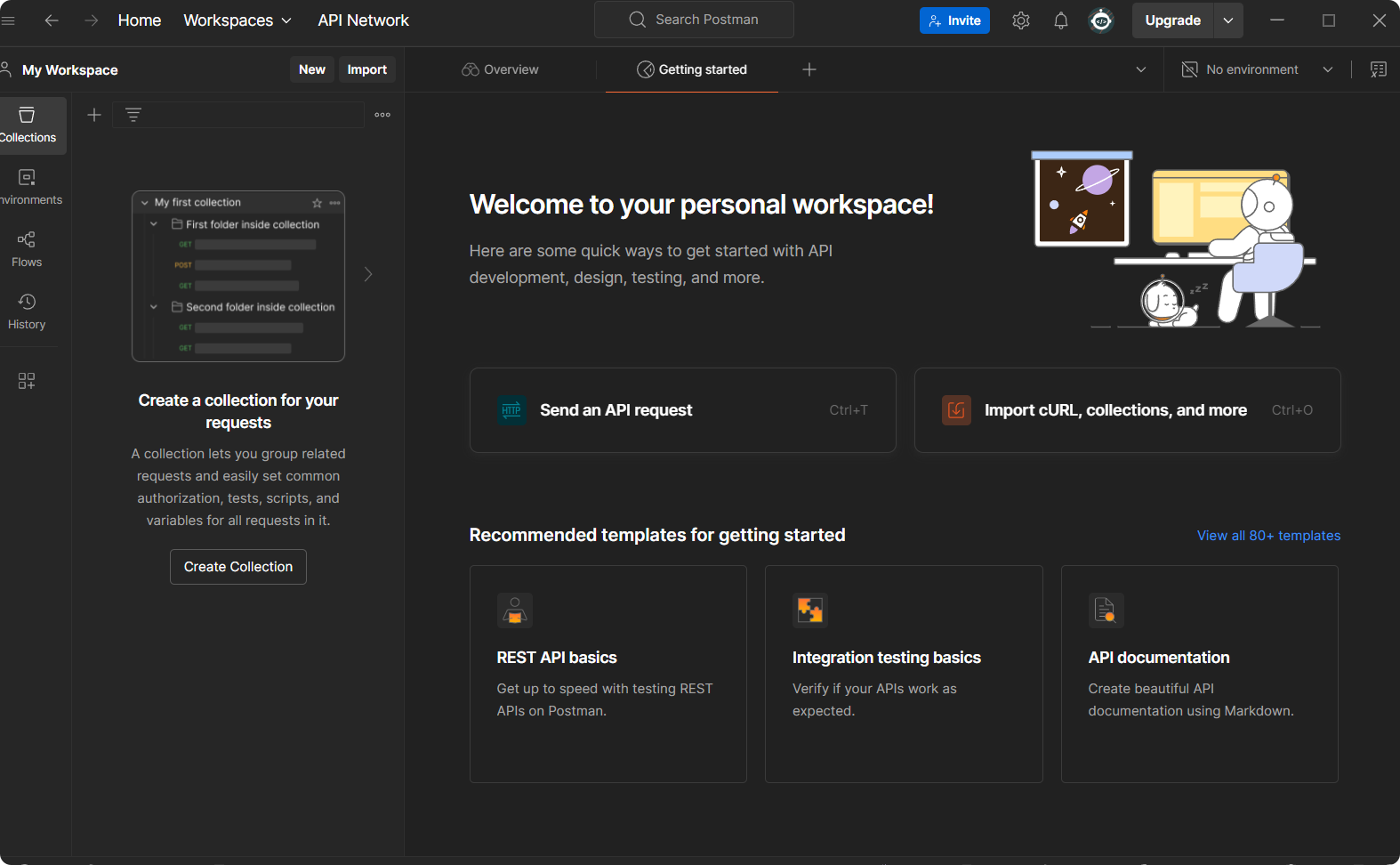
Task: Open the user avatar menu
Action: 1101,20
